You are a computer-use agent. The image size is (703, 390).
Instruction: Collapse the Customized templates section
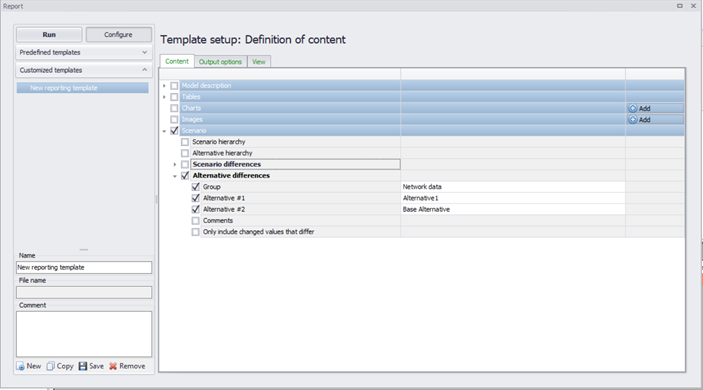[x=84, y=70]
